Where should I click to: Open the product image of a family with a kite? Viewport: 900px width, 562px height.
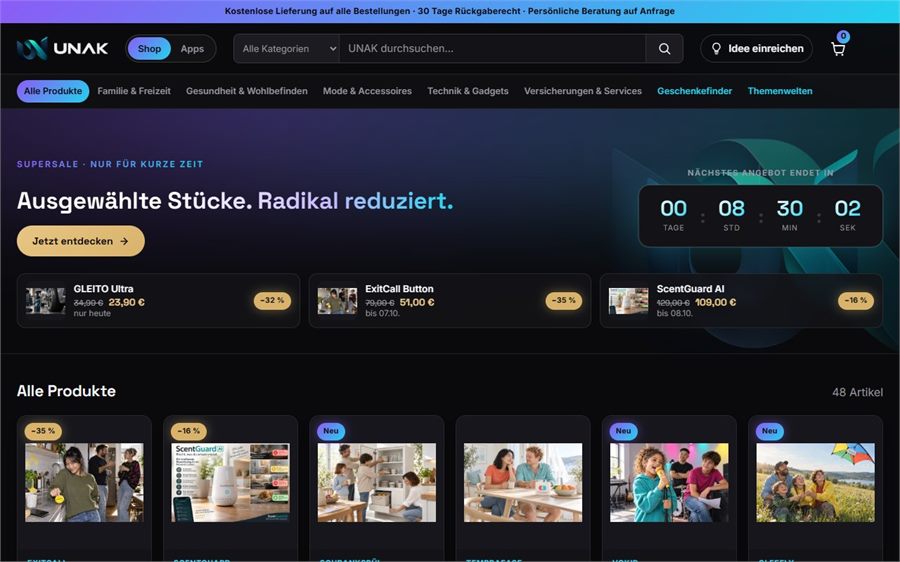coord(816,482)
